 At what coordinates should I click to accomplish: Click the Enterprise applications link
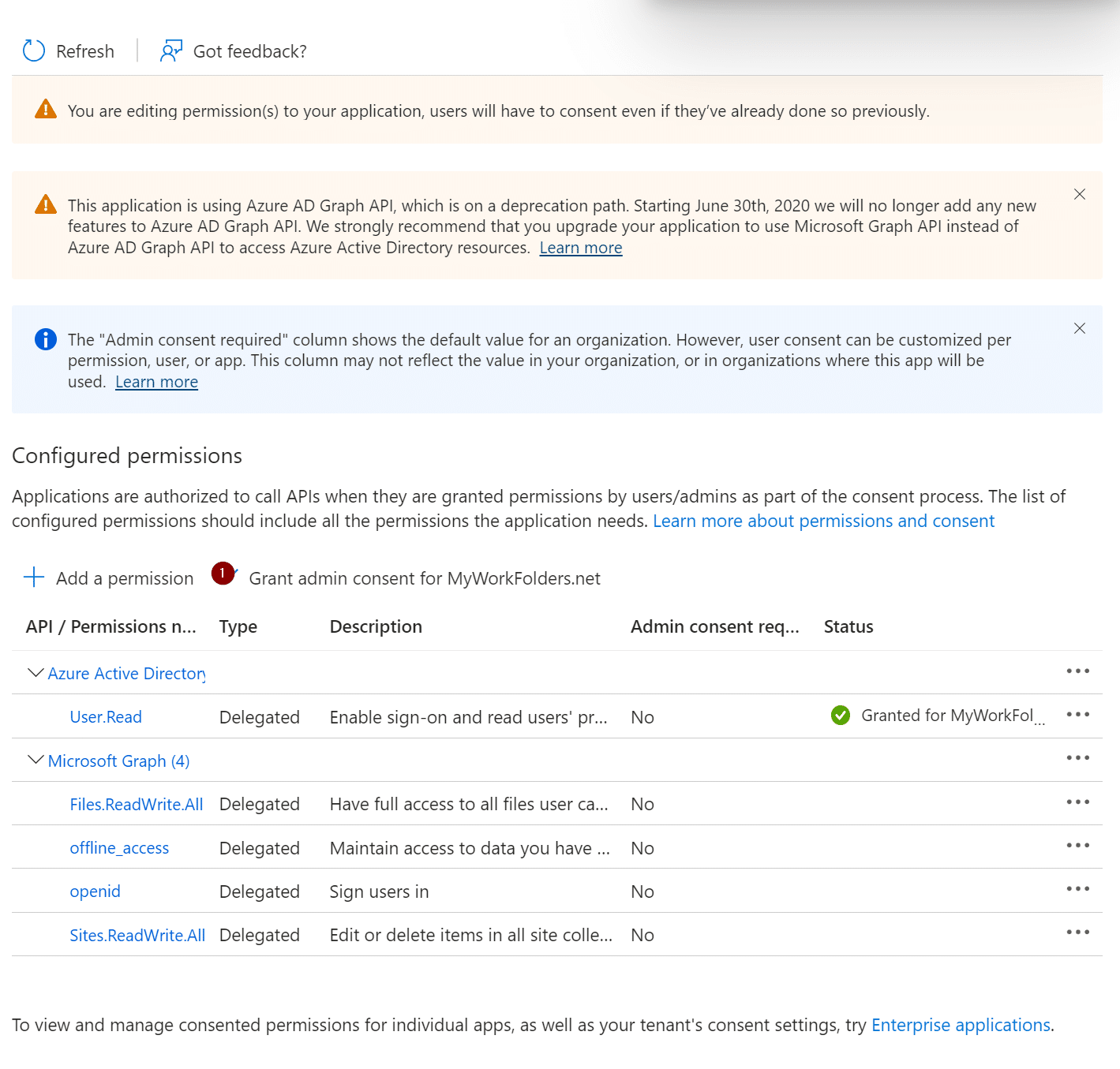click(960, 1025)
